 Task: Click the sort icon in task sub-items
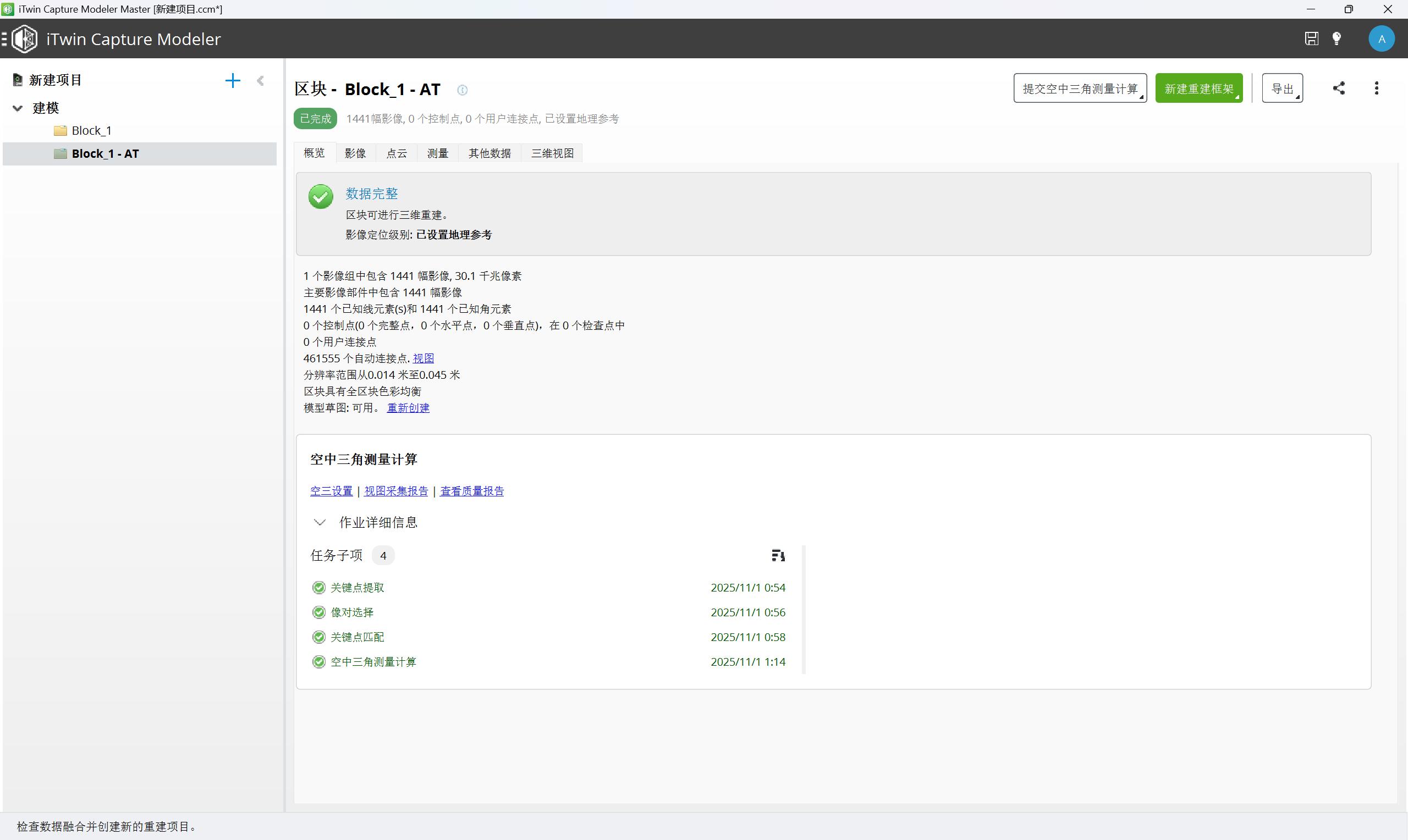[778, 556]
